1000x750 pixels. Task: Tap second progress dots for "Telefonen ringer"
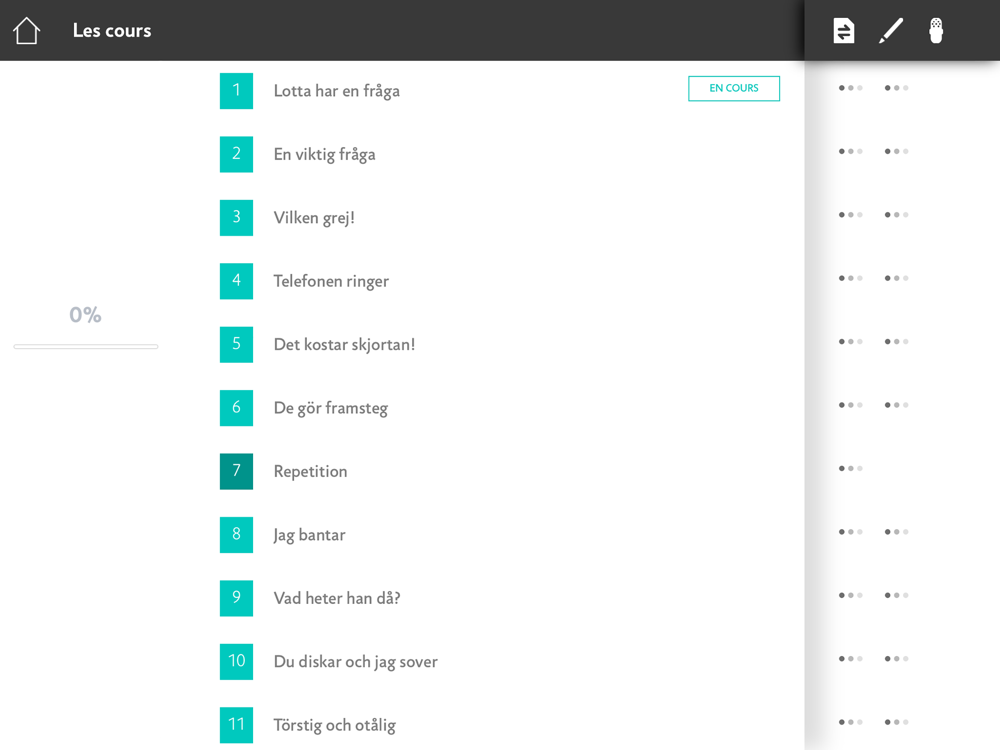click(x=897, y=278)
